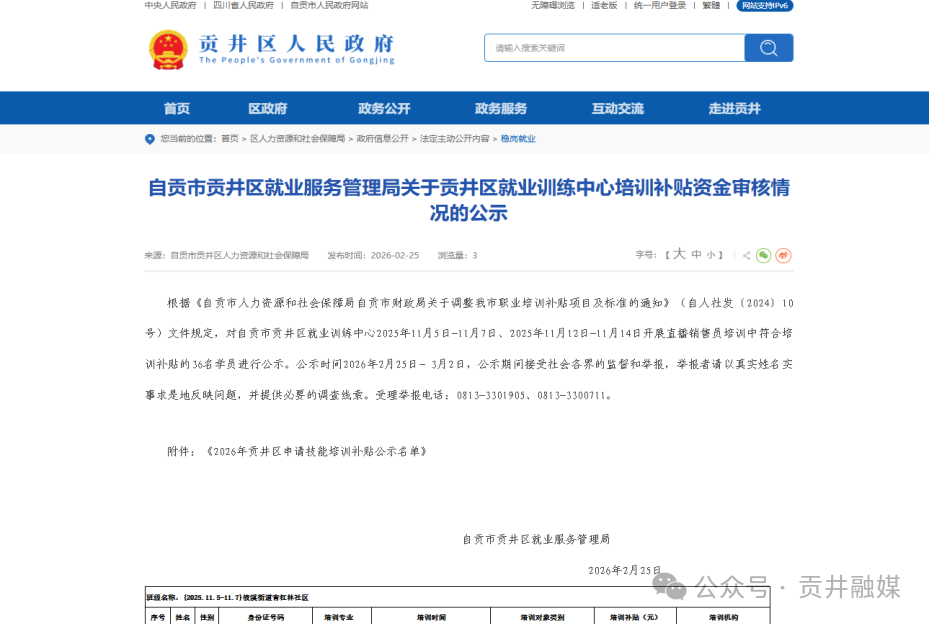The height and width of the screenshot is (624, 930).
Task: Open the 政务服务 menu
Action: 500,108
